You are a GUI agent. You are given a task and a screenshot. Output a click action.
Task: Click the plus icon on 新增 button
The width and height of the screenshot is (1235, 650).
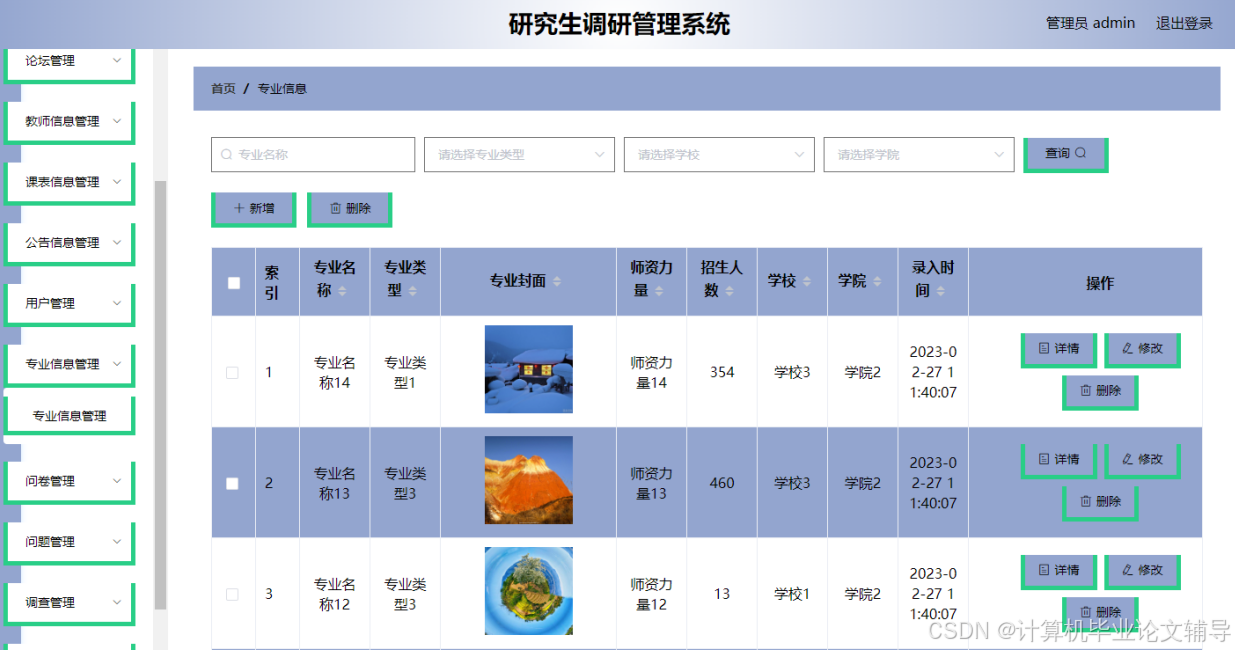tap(240, 208)
